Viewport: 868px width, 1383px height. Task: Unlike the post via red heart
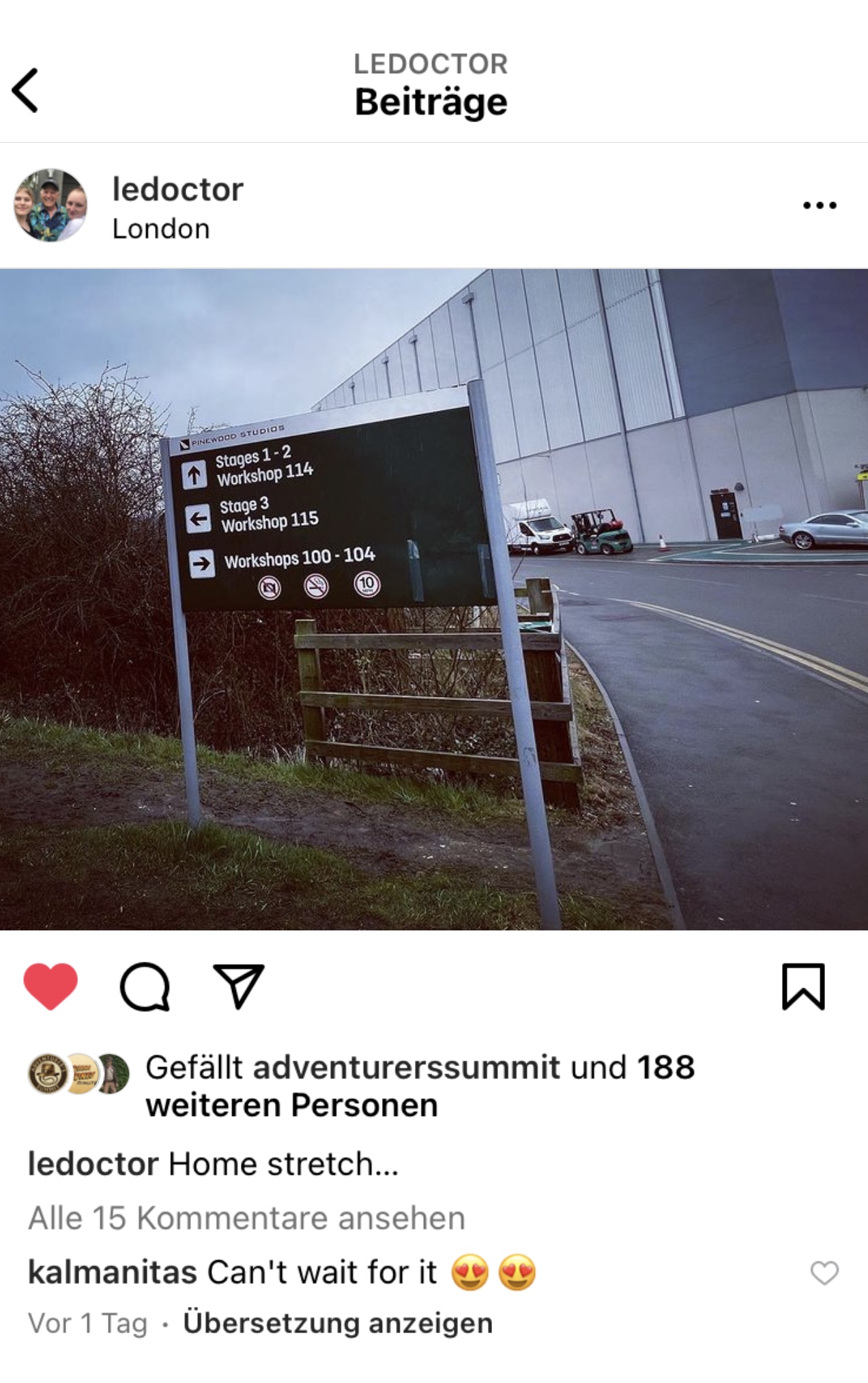click(x=50, y=986)
